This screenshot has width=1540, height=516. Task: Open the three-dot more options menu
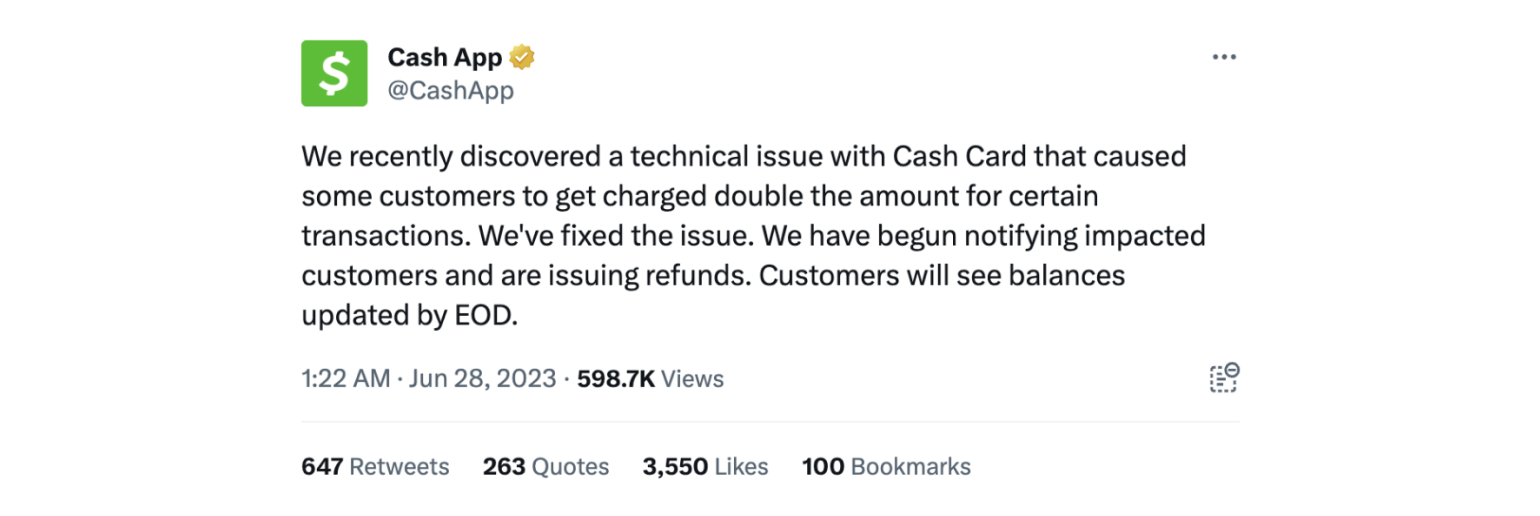tap(1224, 57)
